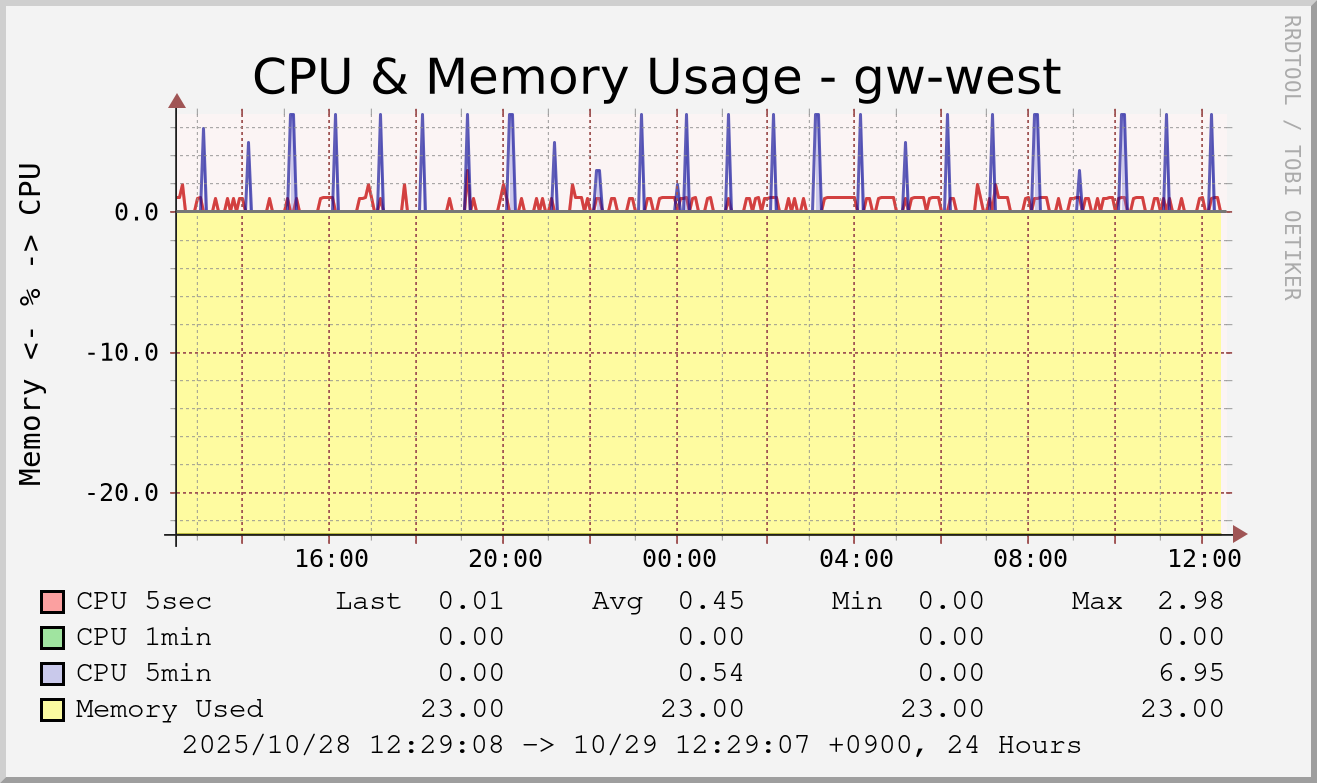
Task: Click the 'Memory Used' legend label
Action: pyautogui.click(x=169, y=709)
